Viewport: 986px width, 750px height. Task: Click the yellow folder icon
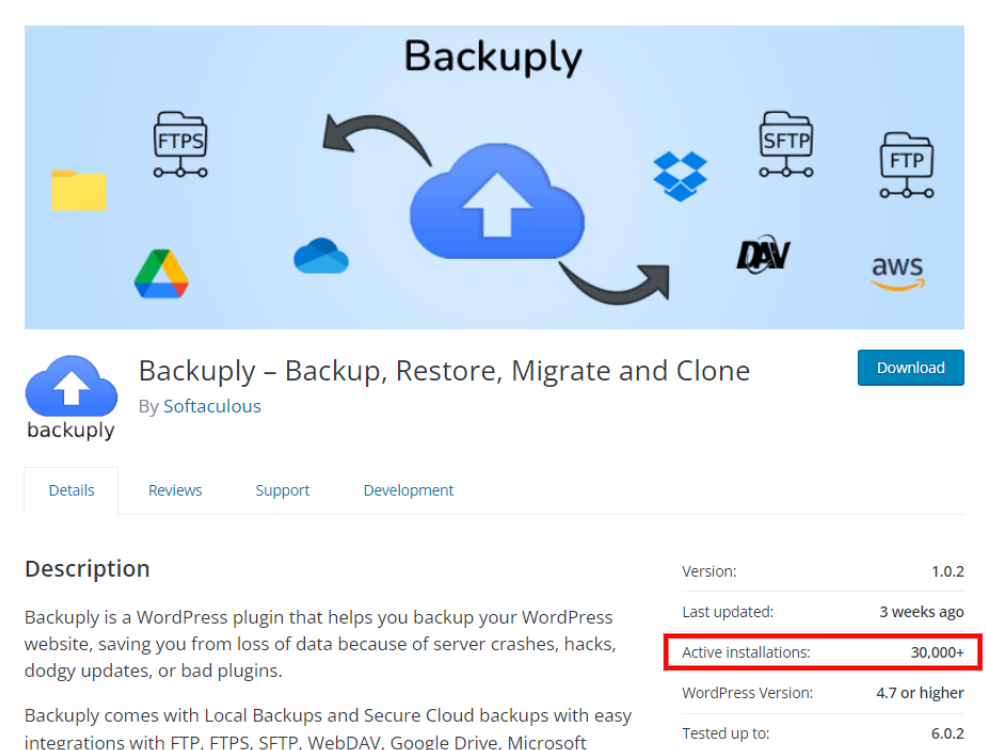pos(78,190)
